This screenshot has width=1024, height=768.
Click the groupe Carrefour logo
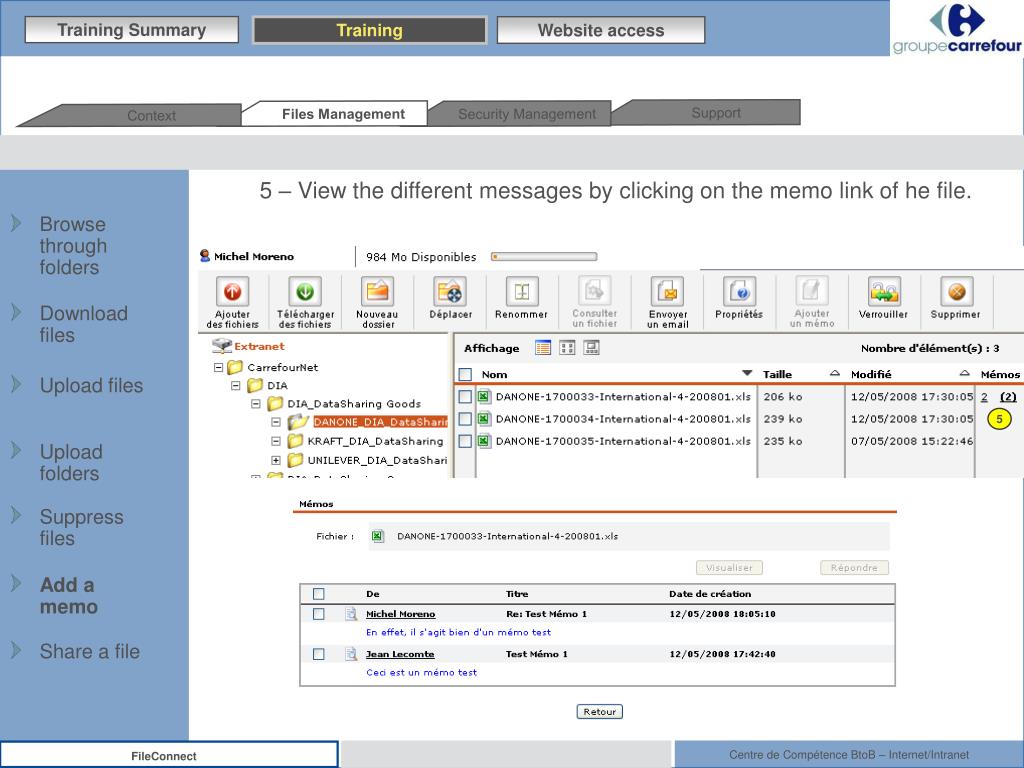(957, 28)
